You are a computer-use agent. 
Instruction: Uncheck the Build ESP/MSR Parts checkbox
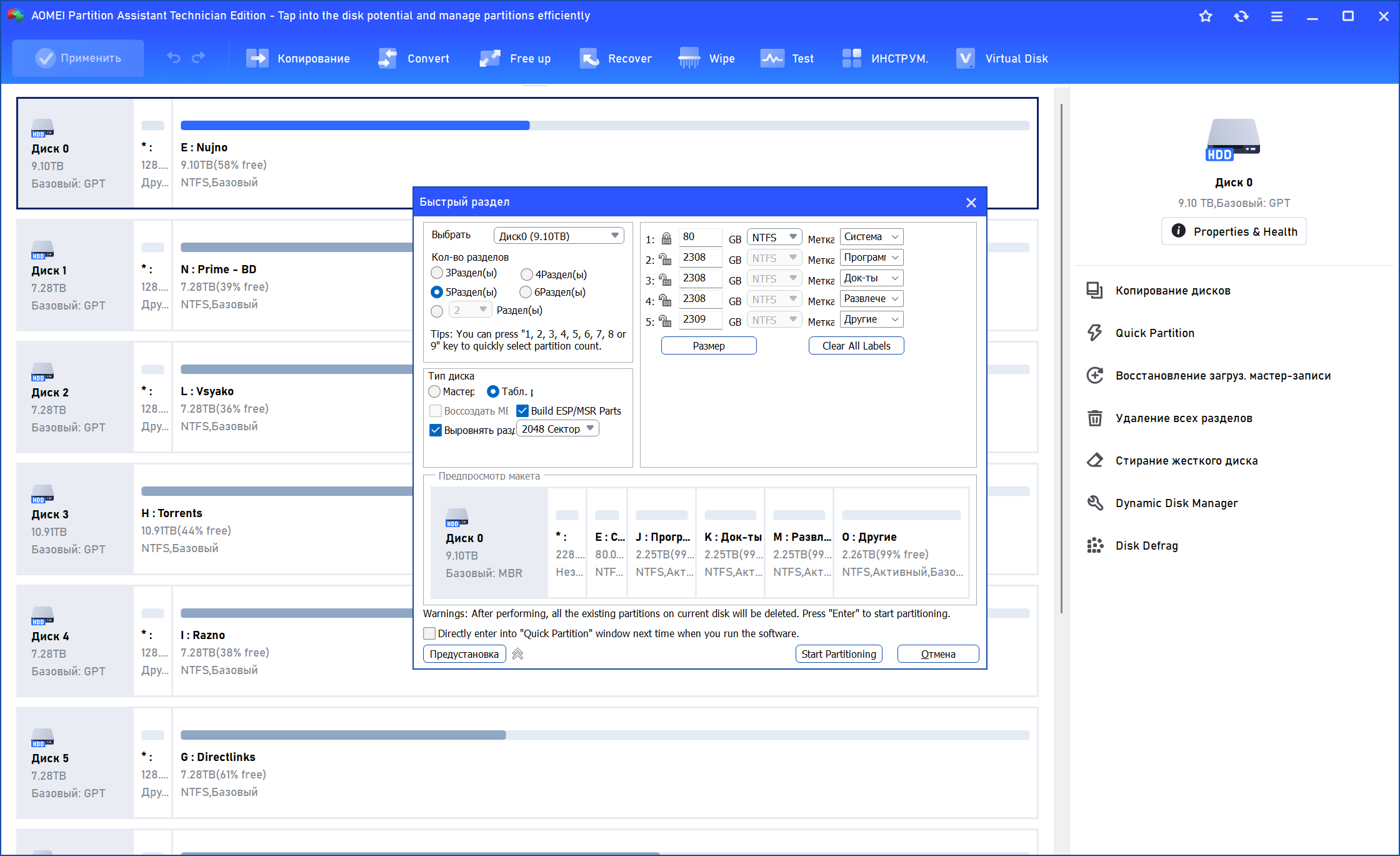[522, 411]
